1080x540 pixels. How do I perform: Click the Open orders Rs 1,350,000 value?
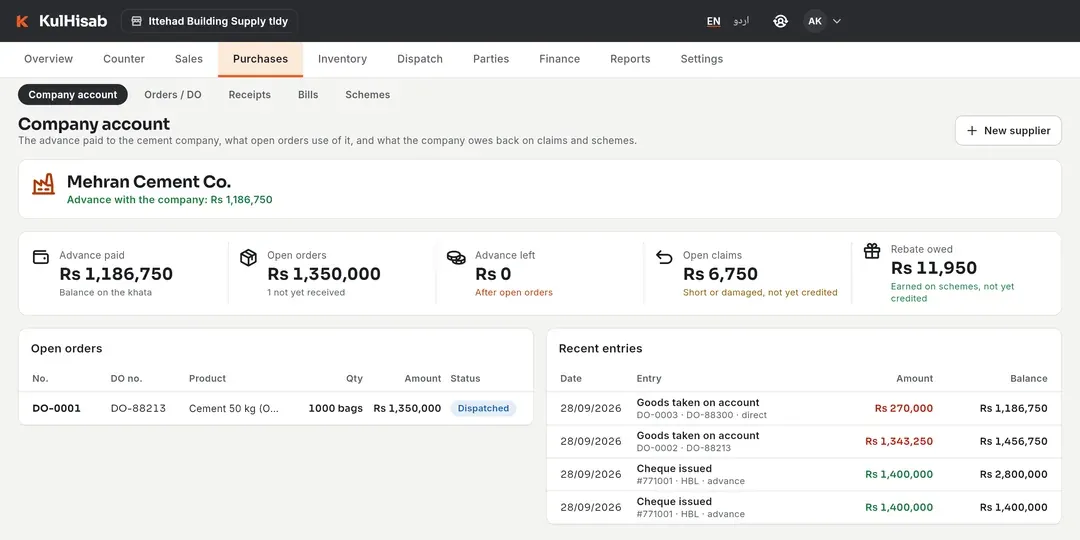click(324, 274)
